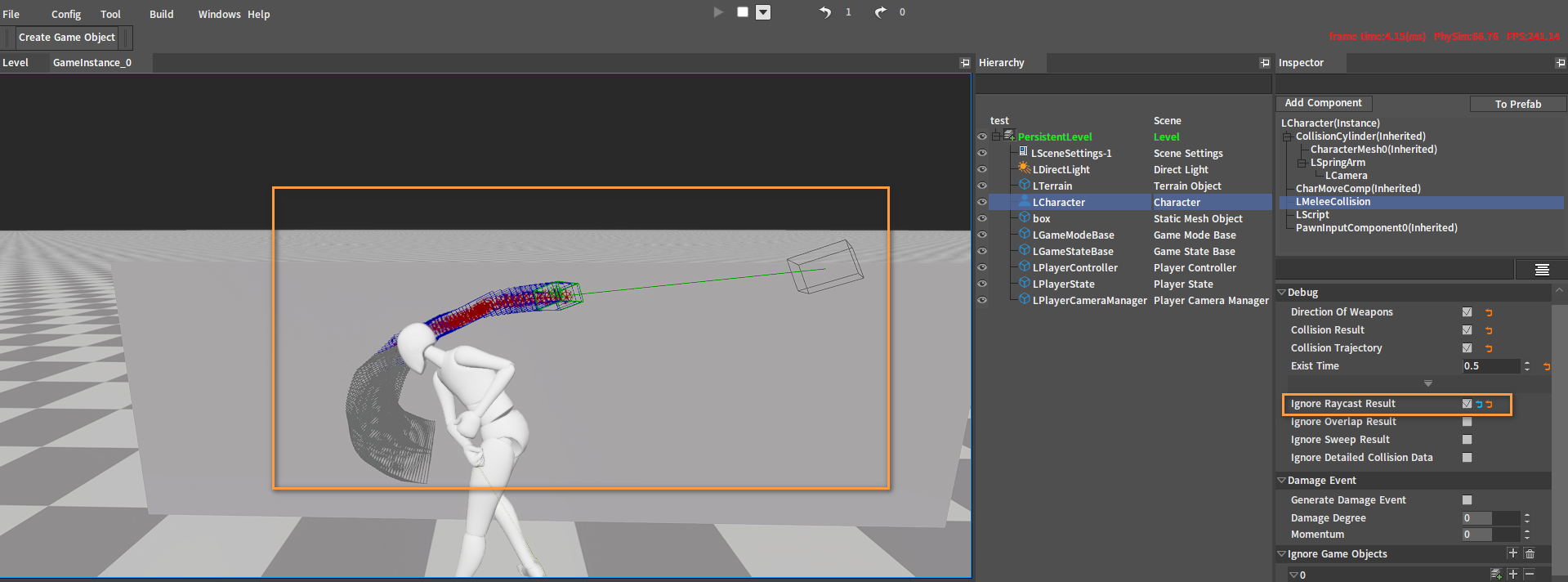Hide the LTerrain object
1568x582 pixels.
(982, 186)
